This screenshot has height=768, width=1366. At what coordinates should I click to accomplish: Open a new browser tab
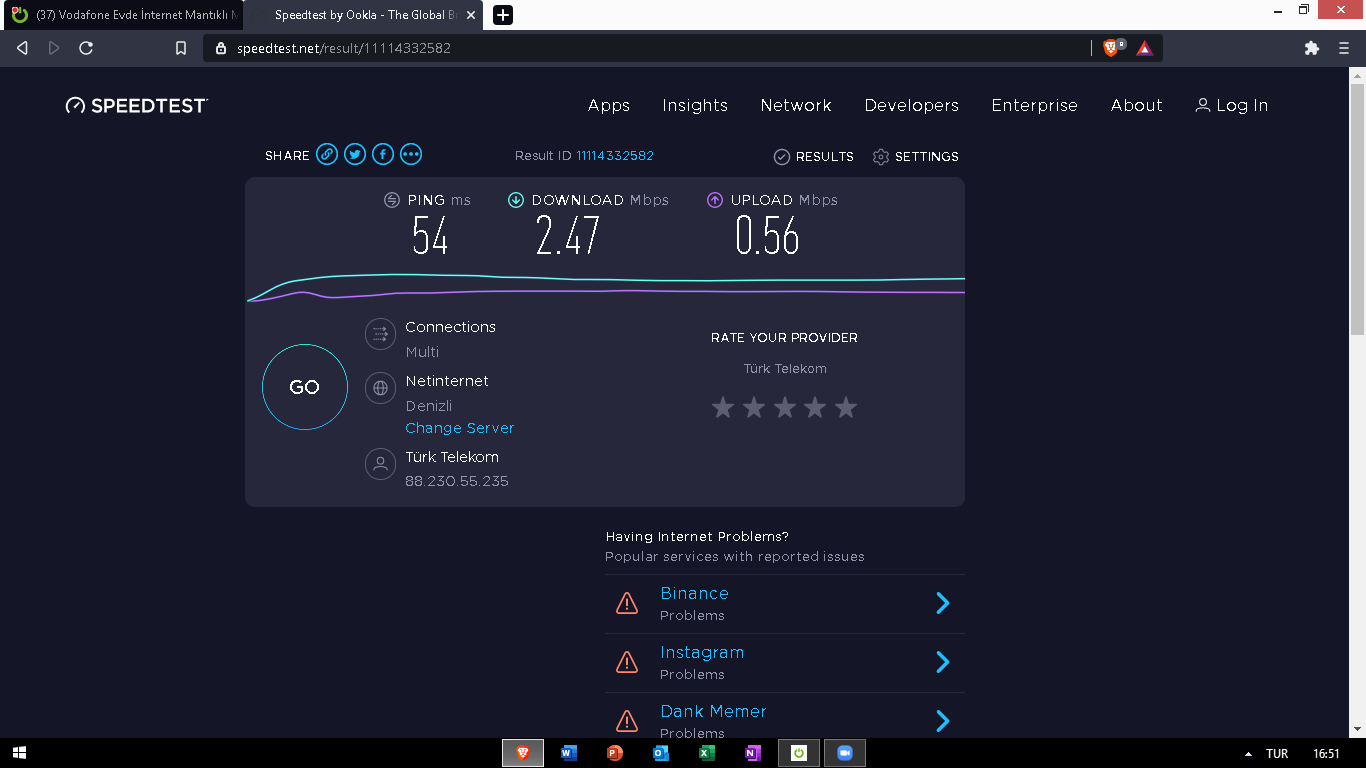(x=503, y=15)
